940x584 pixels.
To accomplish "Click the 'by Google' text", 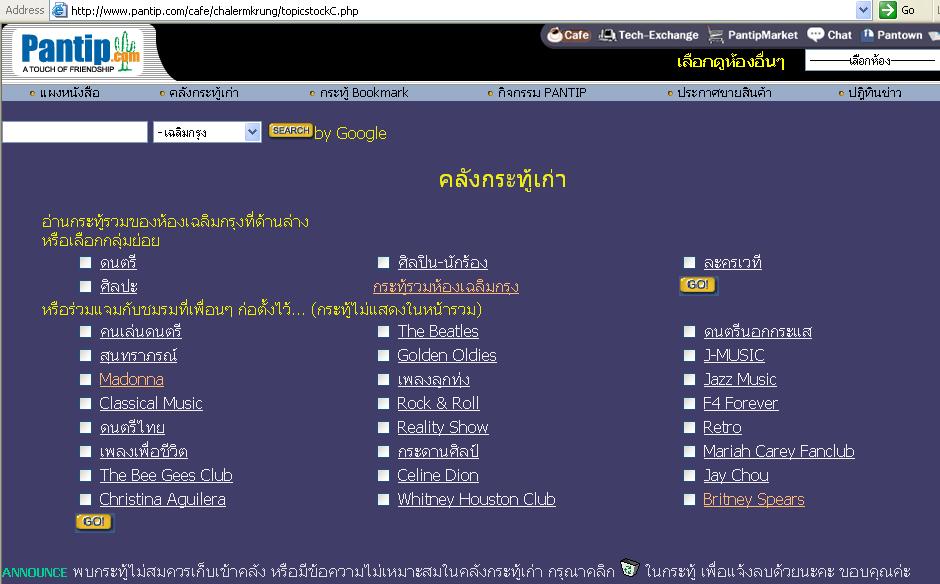I will 351,133.
